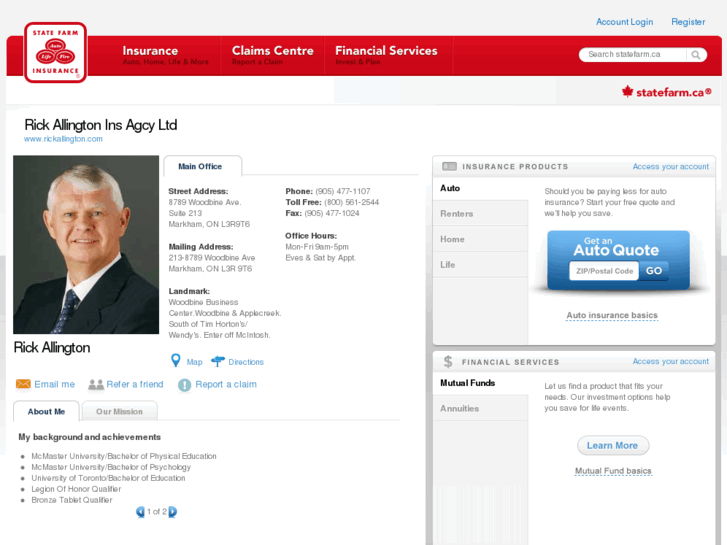Viewport: 727px width, 545px height.
Task: Go to previous page arrow in About Me
Action: tap(140, 512)
